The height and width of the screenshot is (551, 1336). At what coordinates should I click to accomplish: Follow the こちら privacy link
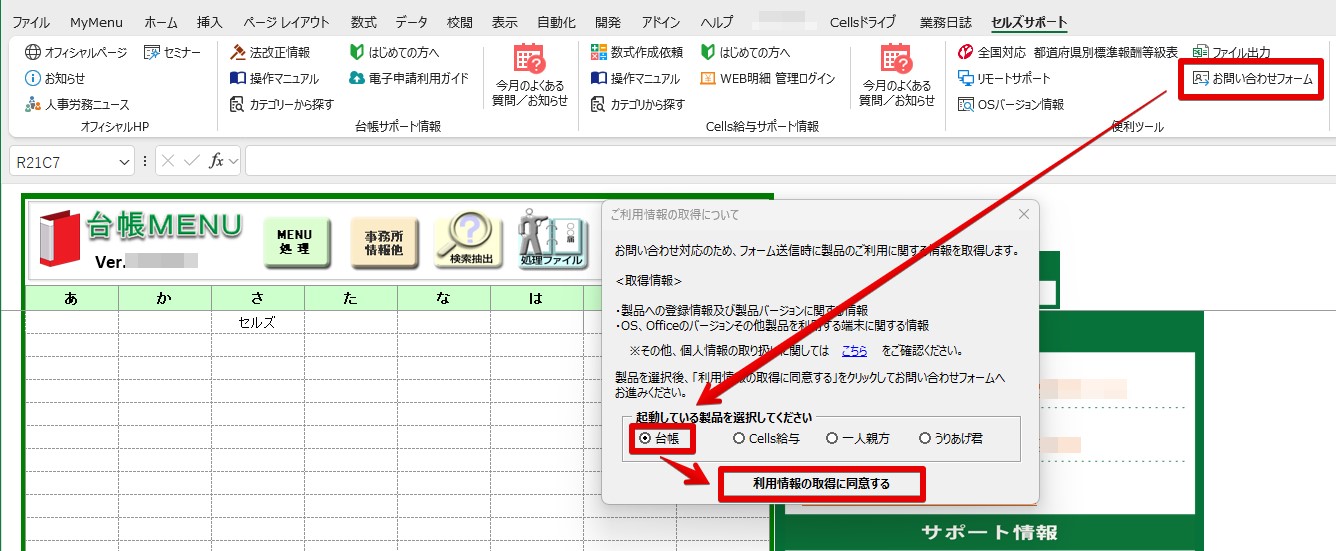tap(854, 351)
